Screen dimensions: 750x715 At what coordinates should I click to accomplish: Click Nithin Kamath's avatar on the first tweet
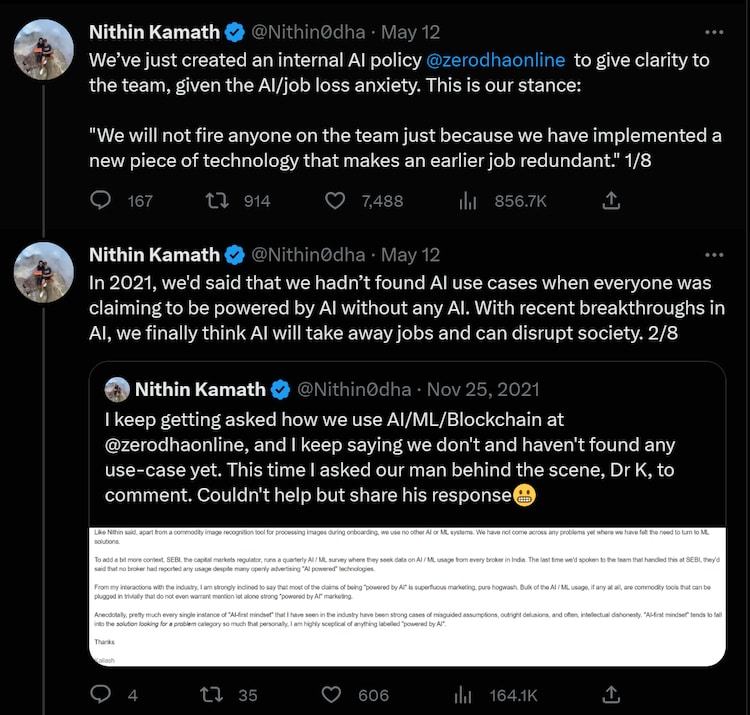(x=44, y=50)
